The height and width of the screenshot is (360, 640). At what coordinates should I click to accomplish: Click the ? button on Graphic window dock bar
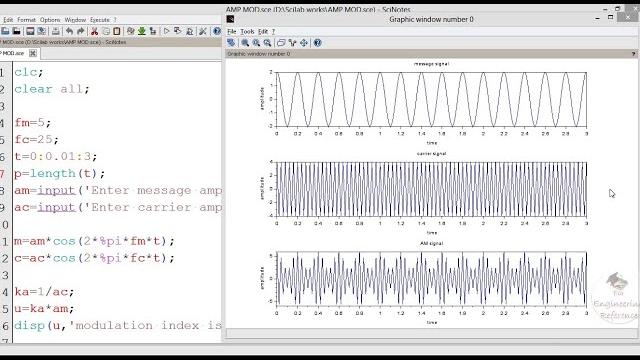pyautogui.click(x=633, y=53)
